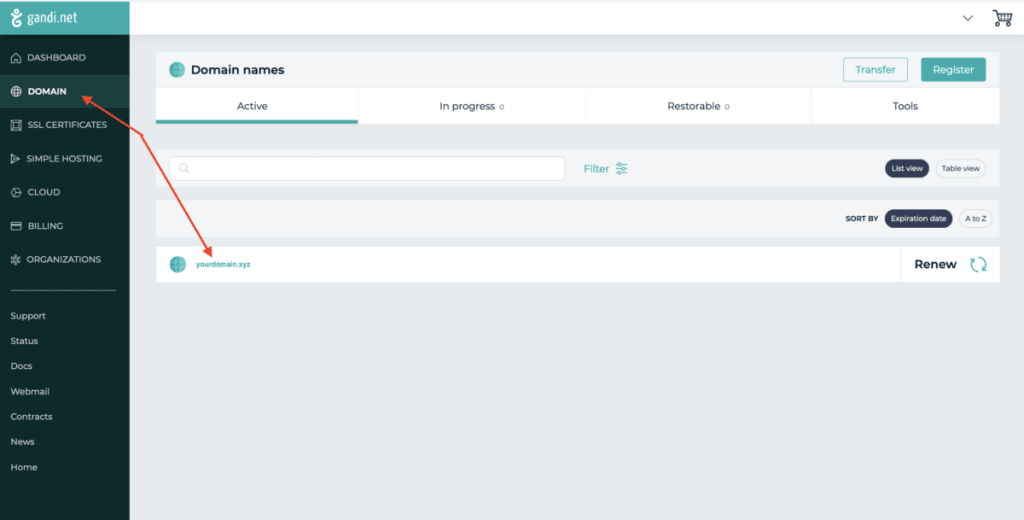Switch to the Restorable tab
Screen dimensions: 1024x520
pos(698,106)
